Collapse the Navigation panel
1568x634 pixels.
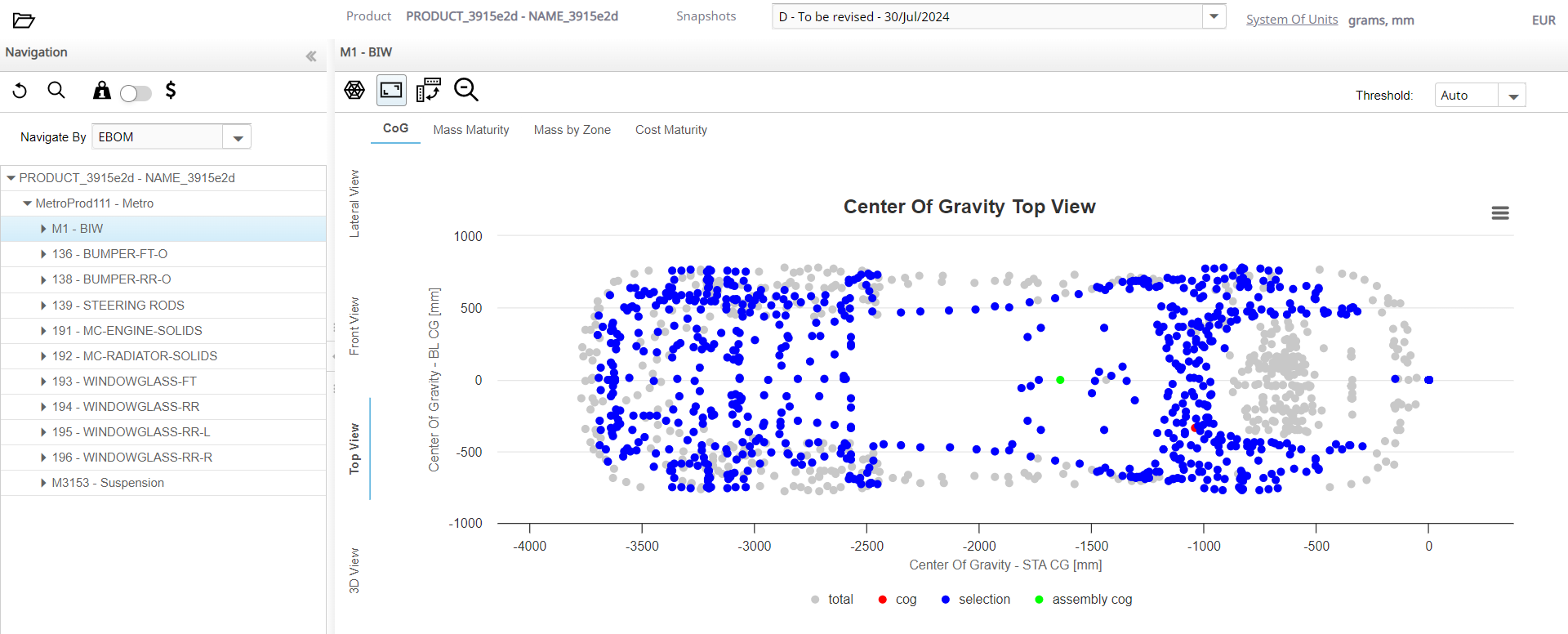pos(311,56)
